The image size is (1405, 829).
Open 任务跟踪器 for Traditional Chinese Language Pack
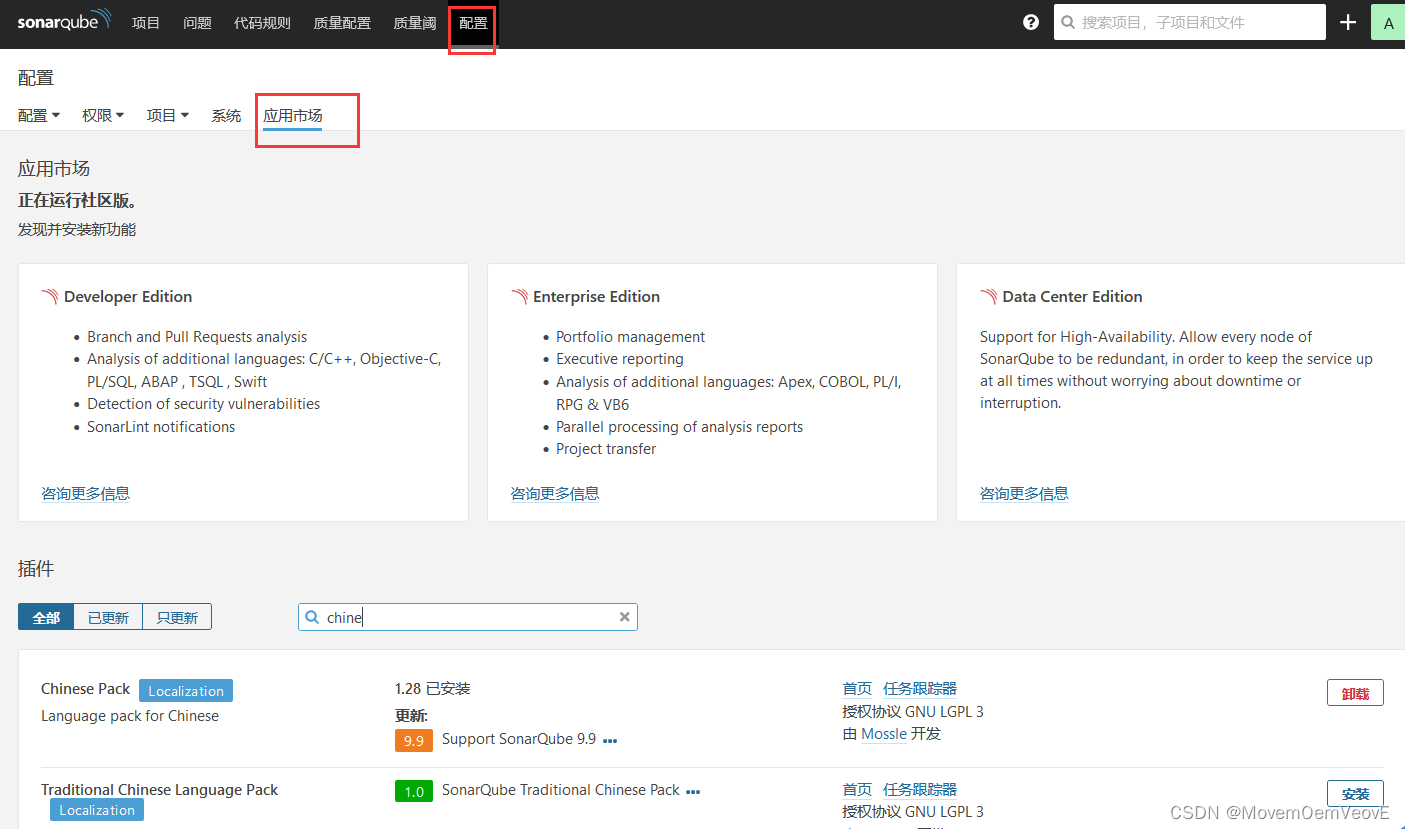pyautogui.click(x=920, y=789)
